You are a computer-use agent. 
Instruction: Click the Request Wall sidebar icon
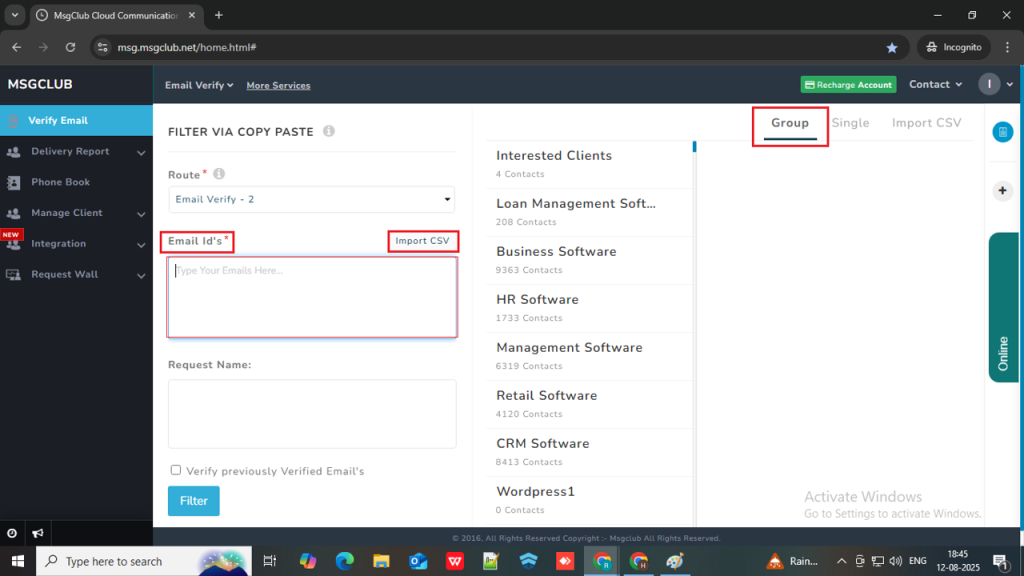(x=13, y=275)
